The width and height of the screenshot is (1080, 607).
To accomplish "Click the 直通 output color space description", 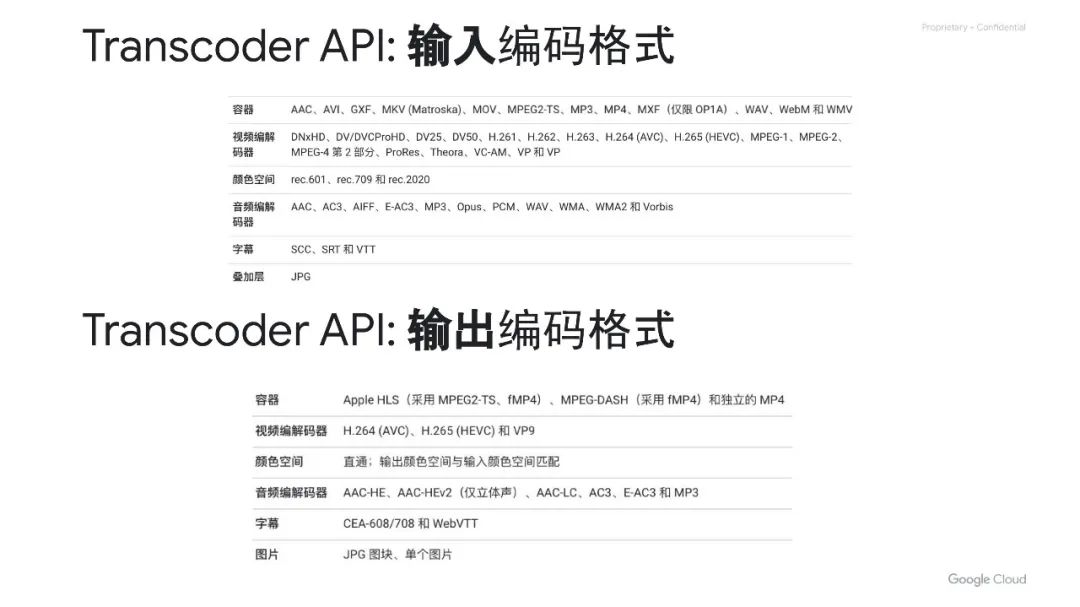I will coord(451,462).
